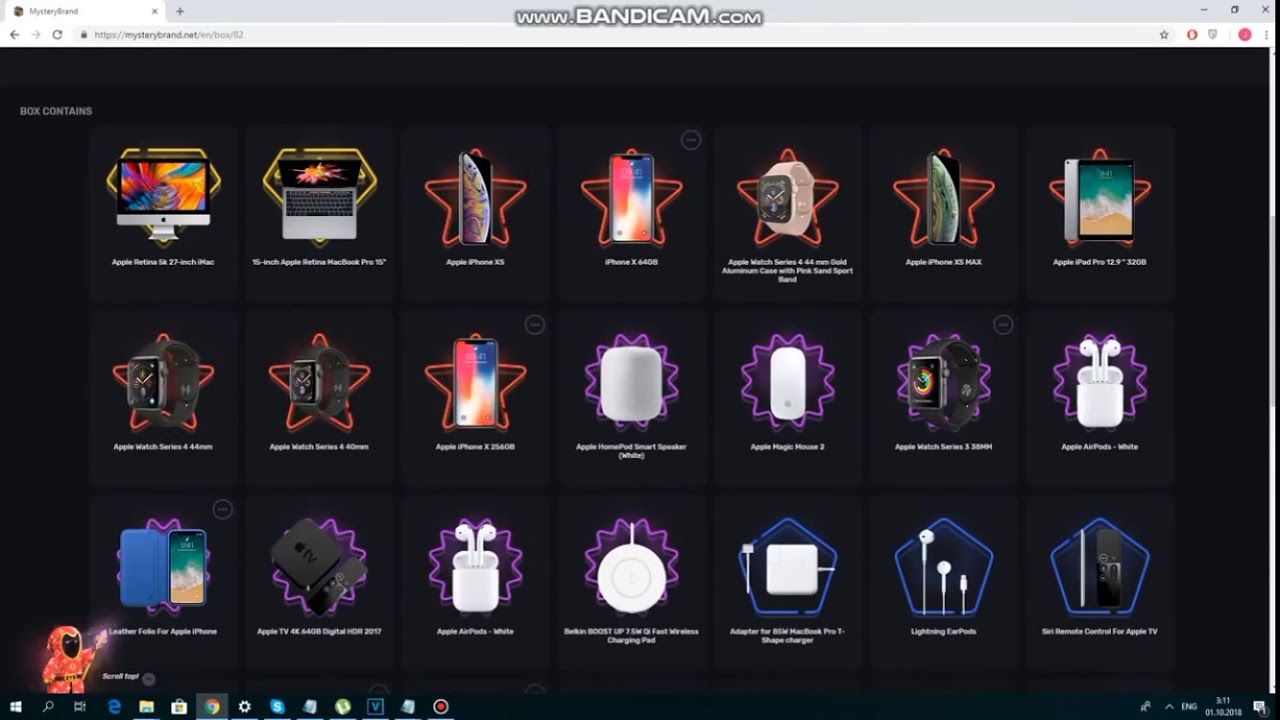
Task: Open the Leather Folio For Apple iPhone item
Action: tap(163, 582)
